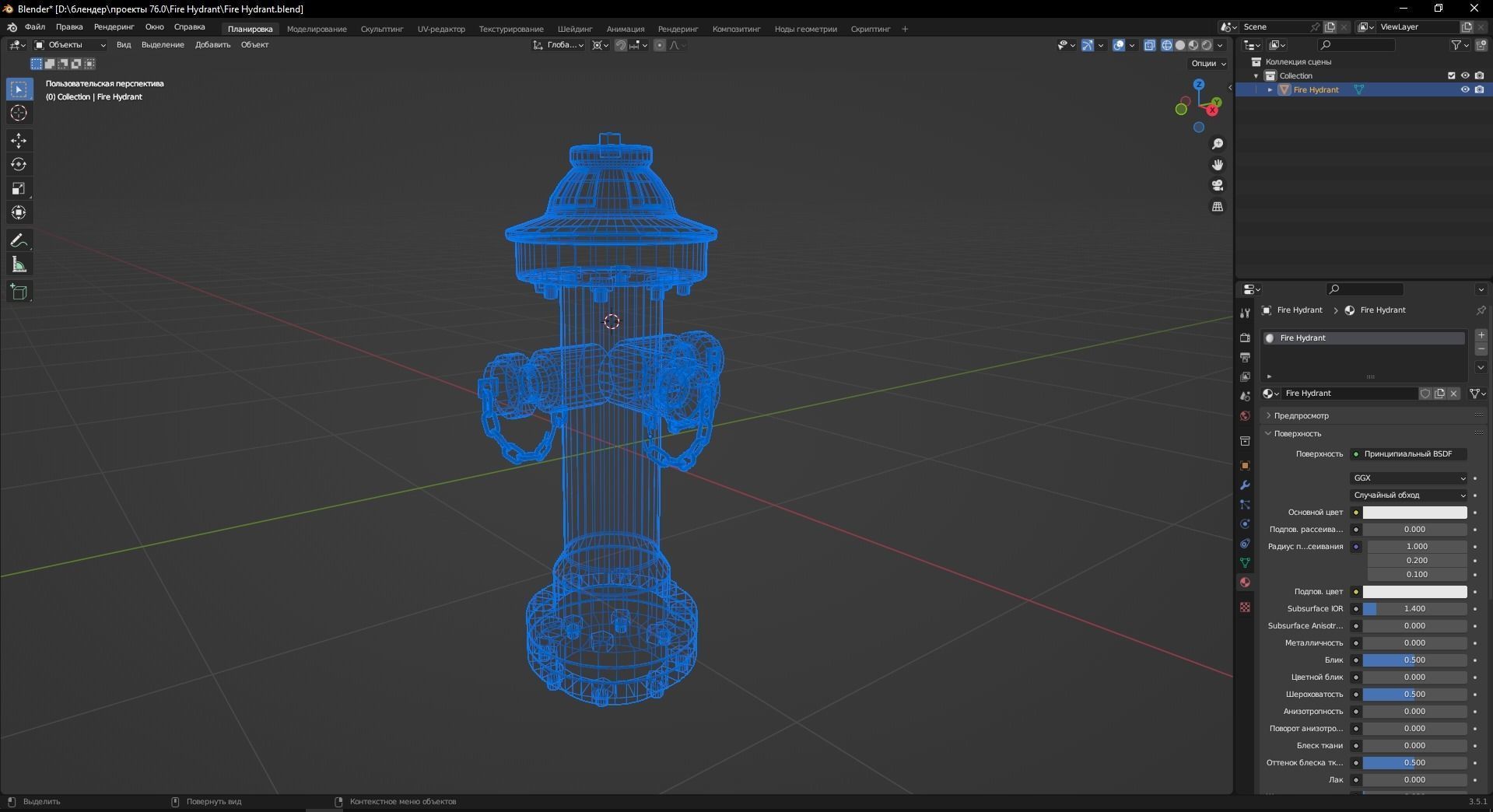Toggle Collection visibility eye in outliner
Image resolution: width=1493 pixels, height=812 pixels.
1465,75
